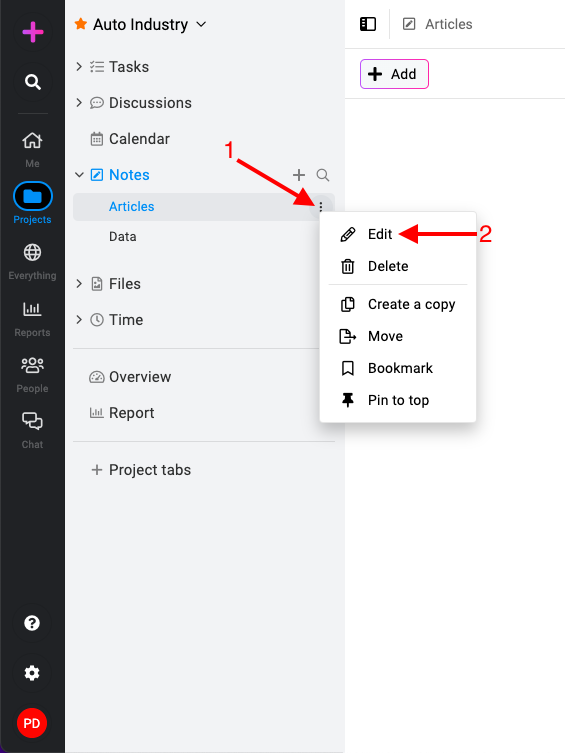Click the Add button
565x753 pixels.
pyautogui.click(x=394, y=74)
